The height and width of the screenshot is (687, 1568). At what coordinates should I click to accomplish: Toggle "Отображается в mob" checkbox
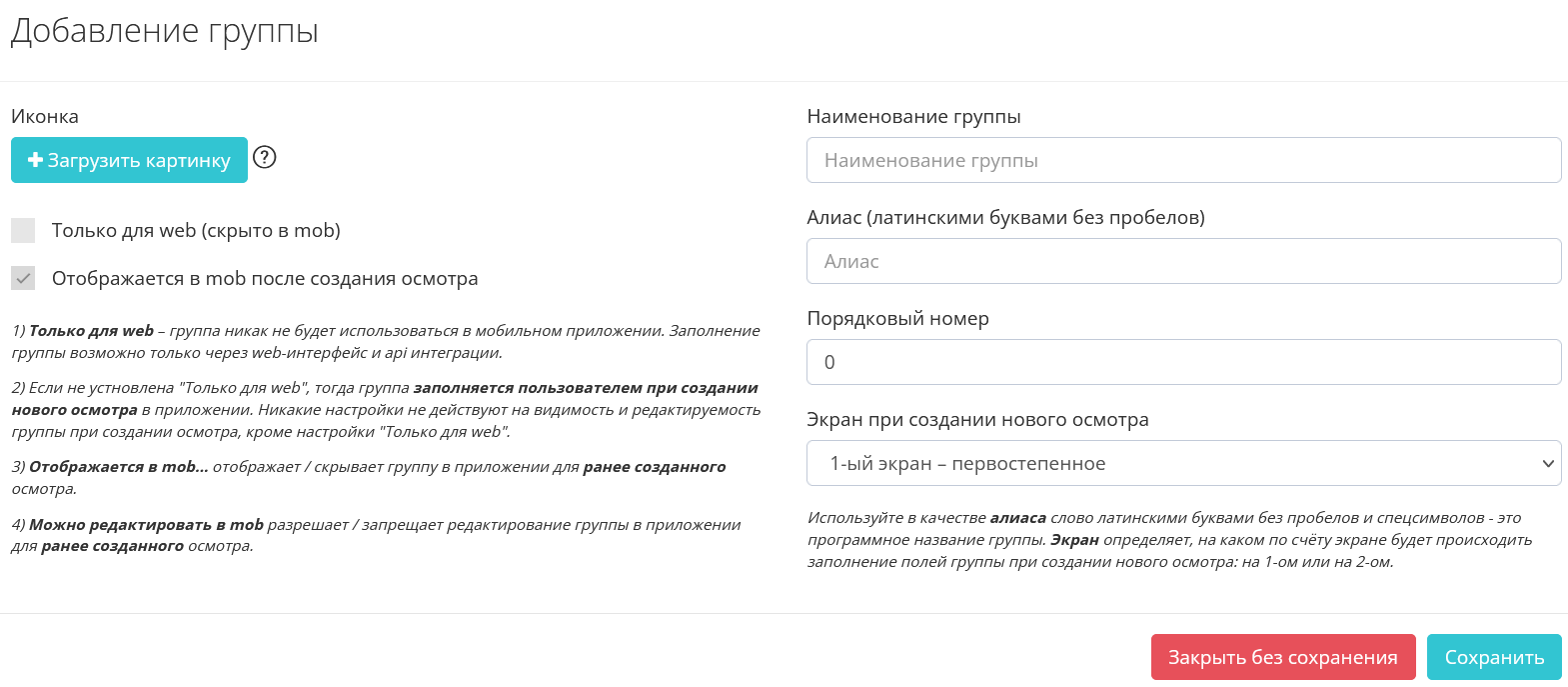tap(23, 278)
